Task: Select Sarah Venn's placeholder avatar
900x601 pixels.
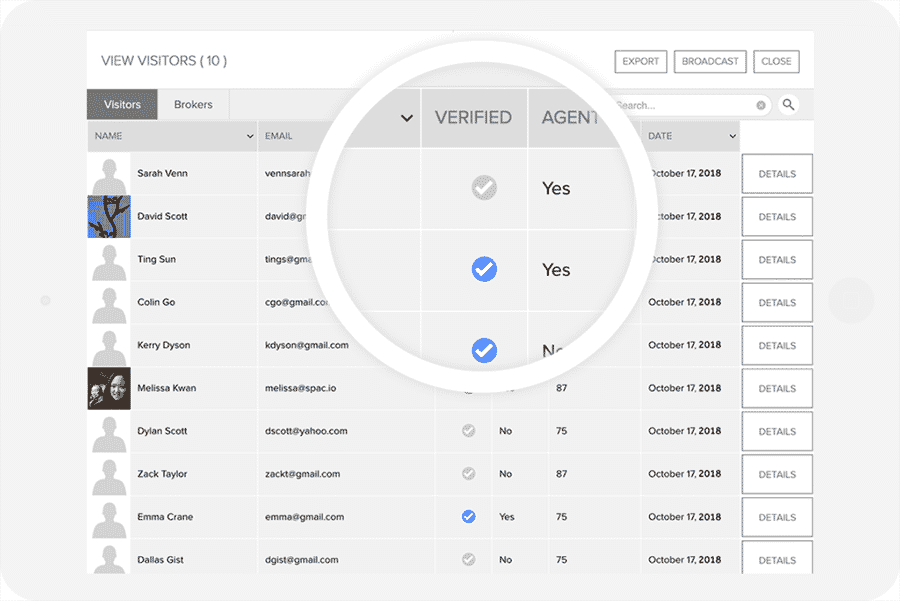Action: pyautogui.click(x=109, y=174)
